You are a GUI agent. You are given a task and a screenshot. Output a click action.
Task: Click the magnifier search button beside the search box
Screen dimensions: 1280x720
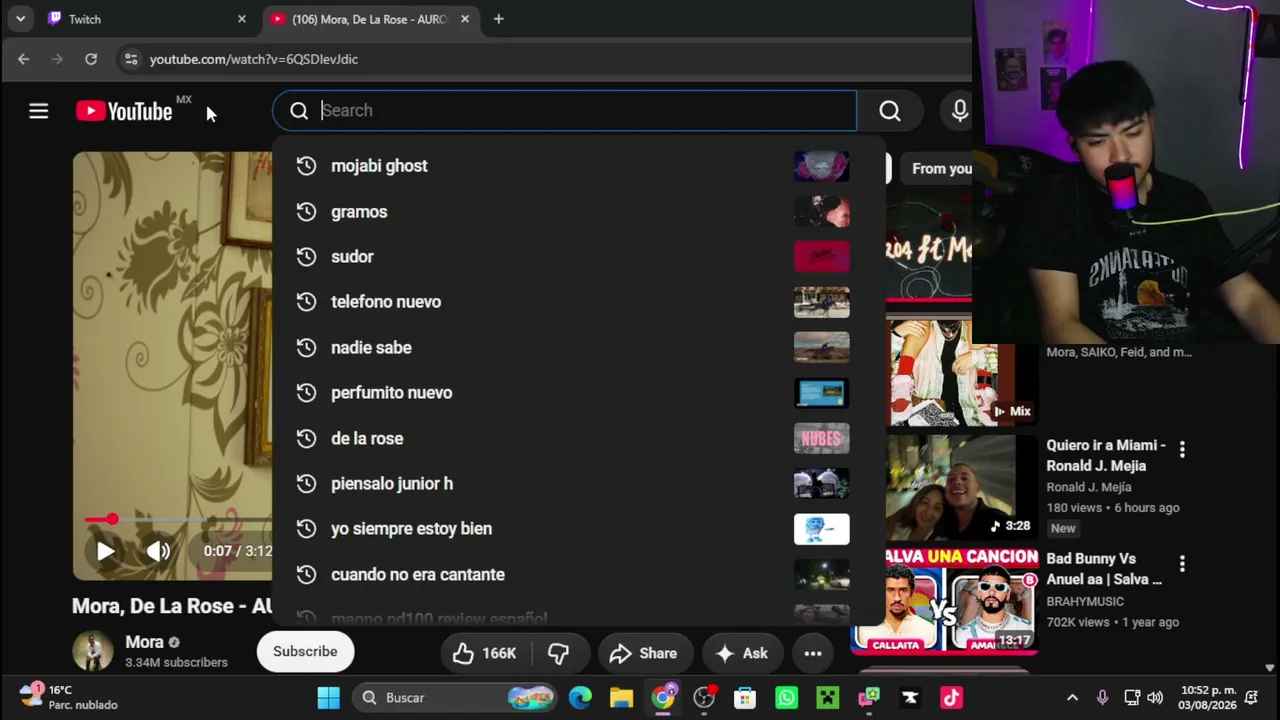coord(890,111)
